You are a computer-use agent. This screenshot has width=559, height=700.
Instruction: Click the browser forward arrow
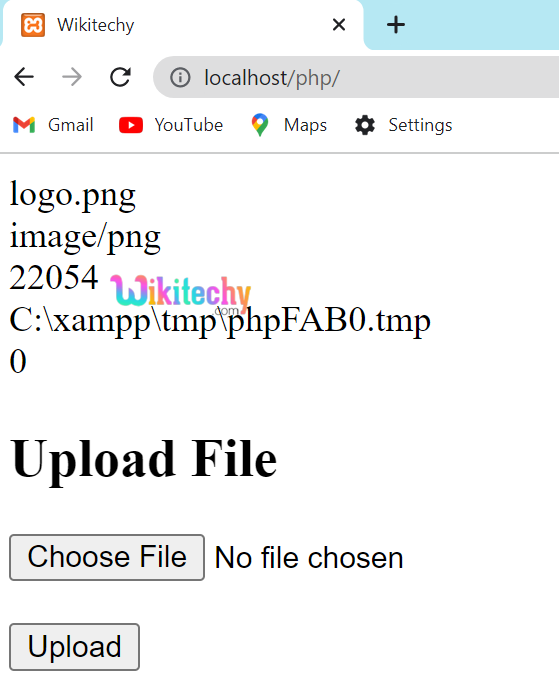(x=72, y=77)
